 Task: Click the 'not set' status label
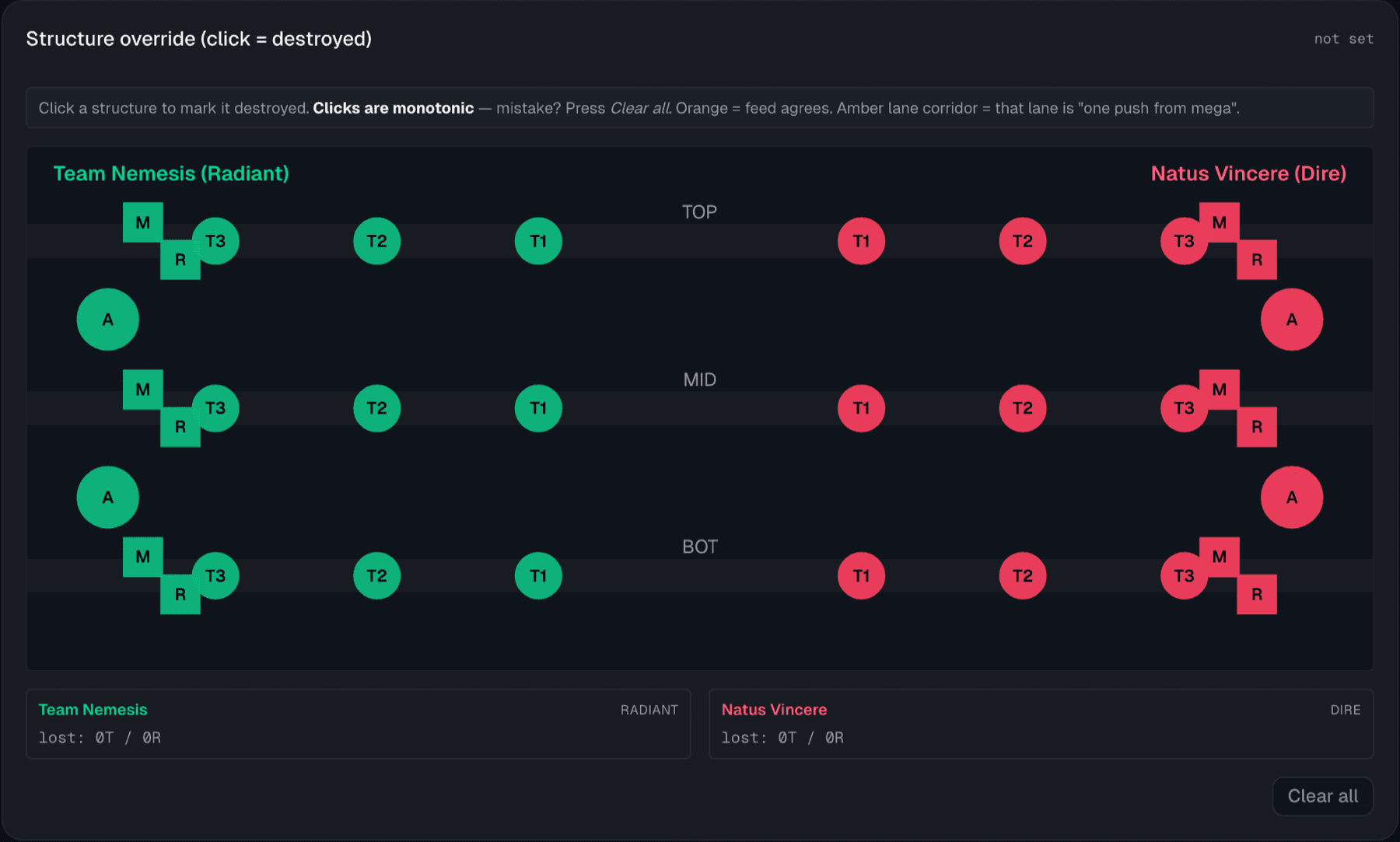click(1343, 39)
